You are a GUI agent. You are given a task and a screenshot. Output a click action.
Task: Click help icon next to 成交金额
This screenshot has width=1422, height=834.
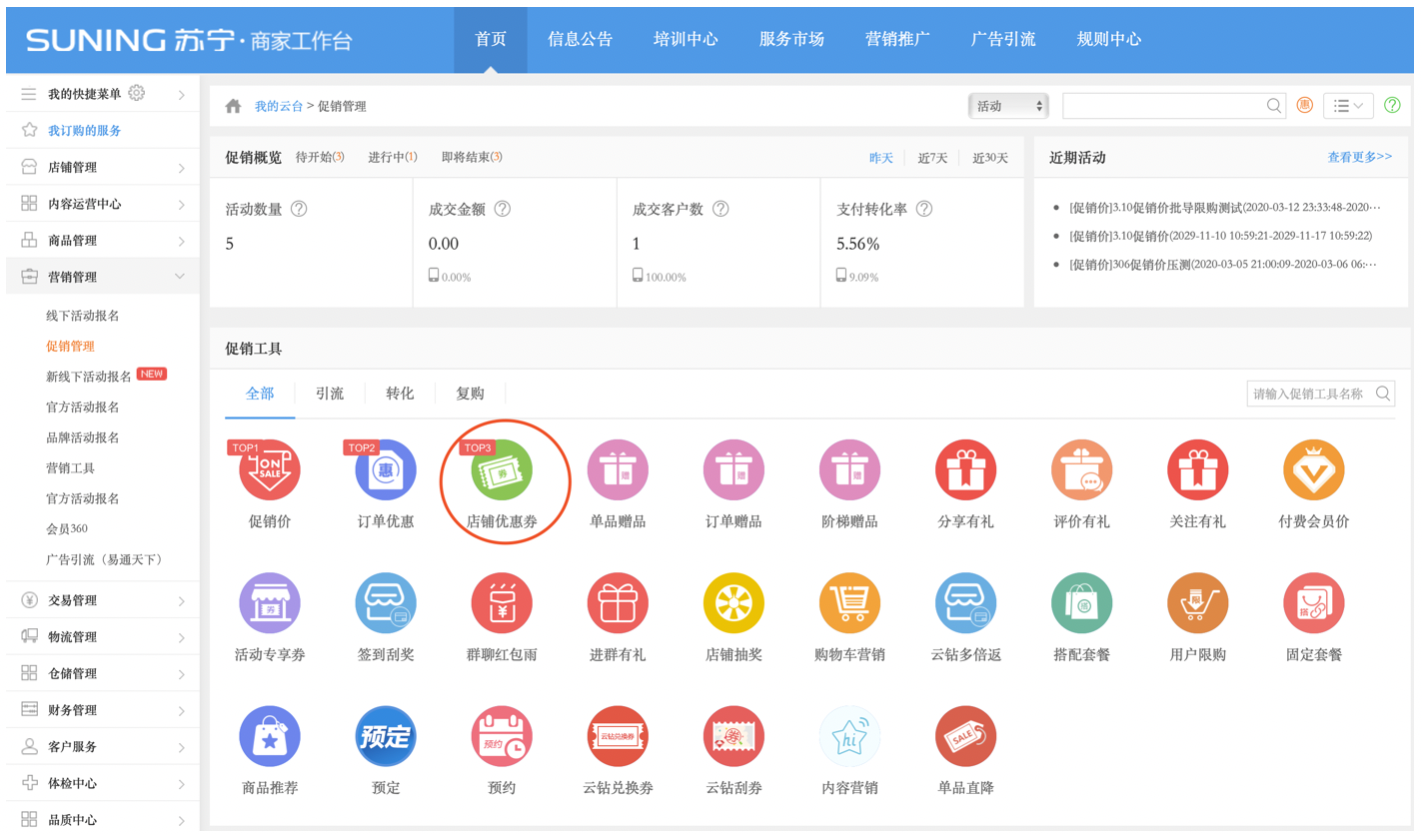point(502,210)
